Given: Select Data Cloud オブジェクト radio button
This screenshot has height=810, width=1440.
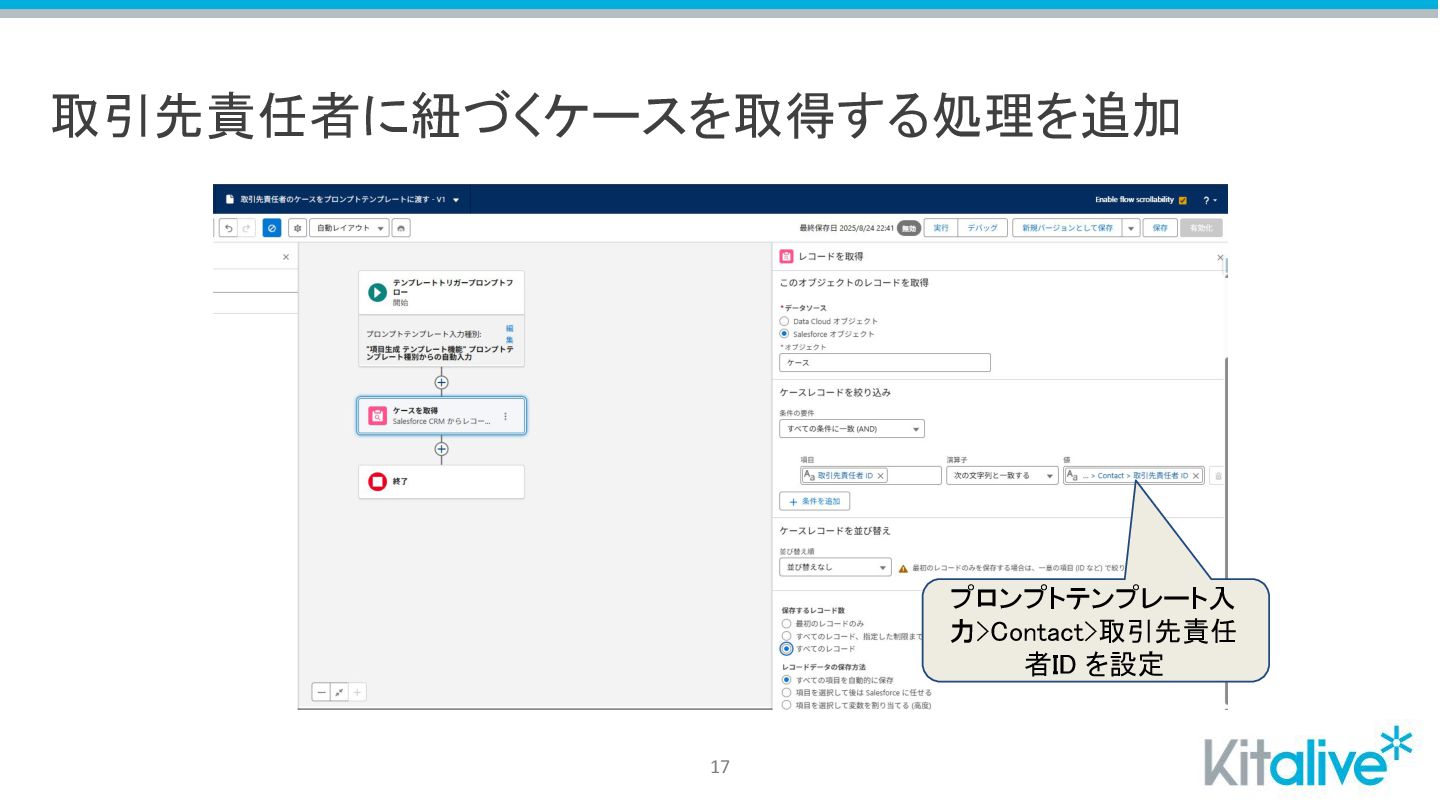Looking at the screenshot, I should coord(784,321).
